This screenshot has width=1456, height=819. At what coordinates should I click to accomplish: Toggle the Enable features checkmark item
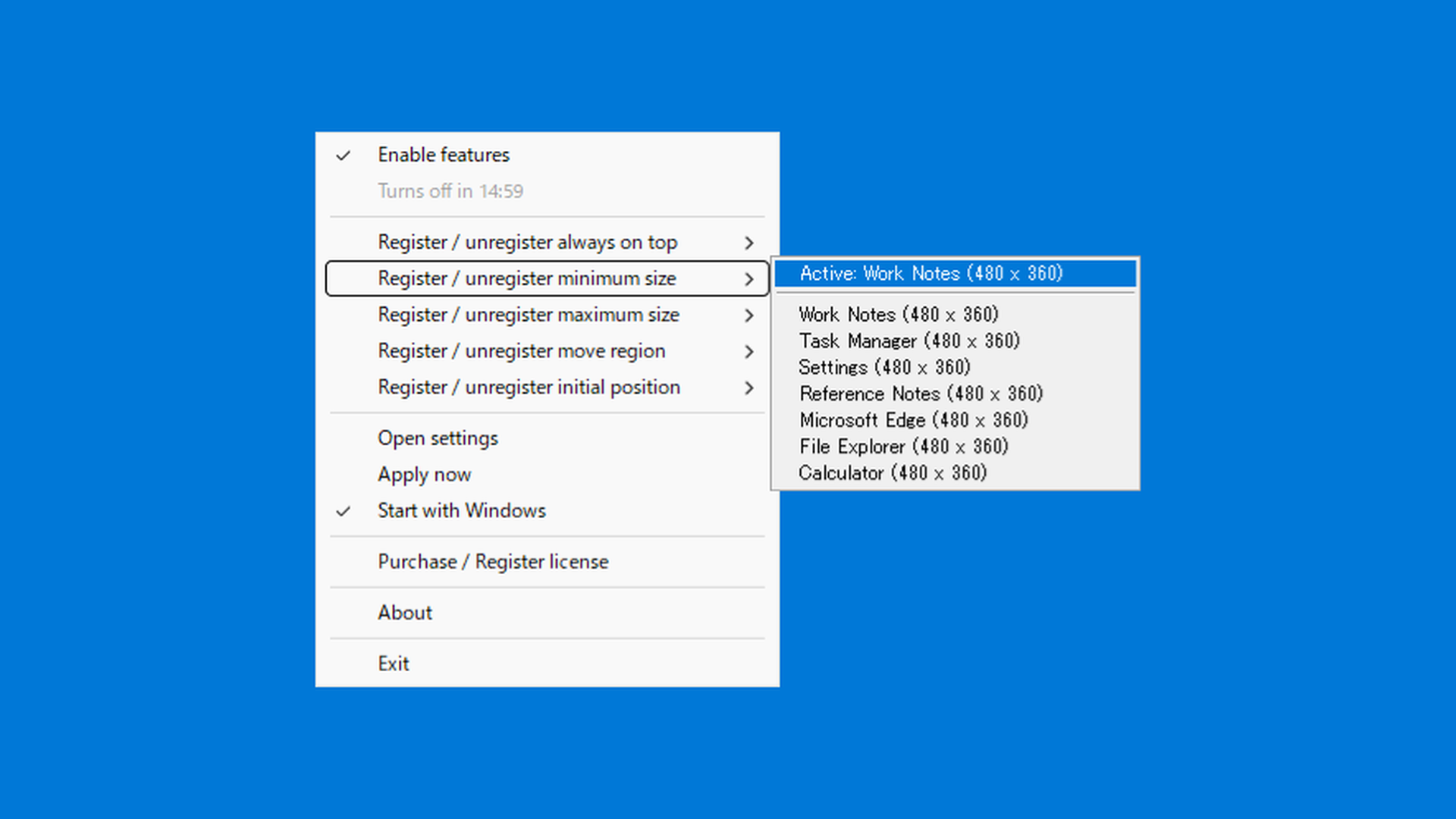click(x=547, y=155)
